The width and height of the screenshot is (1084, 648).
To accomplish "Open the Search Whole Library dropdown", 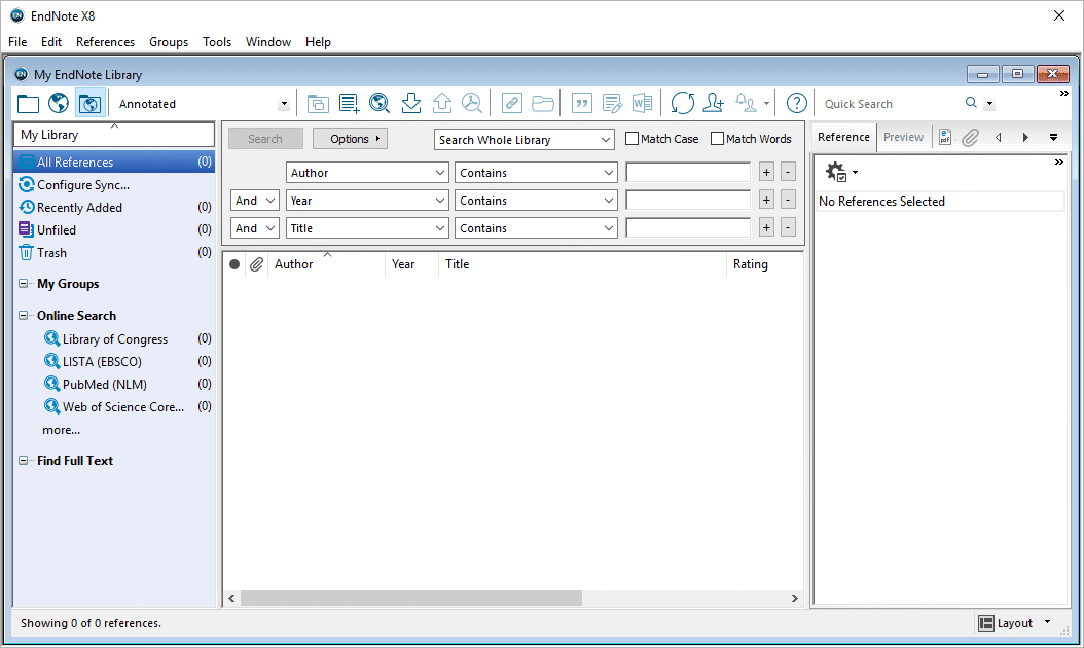I will [524, 140].
